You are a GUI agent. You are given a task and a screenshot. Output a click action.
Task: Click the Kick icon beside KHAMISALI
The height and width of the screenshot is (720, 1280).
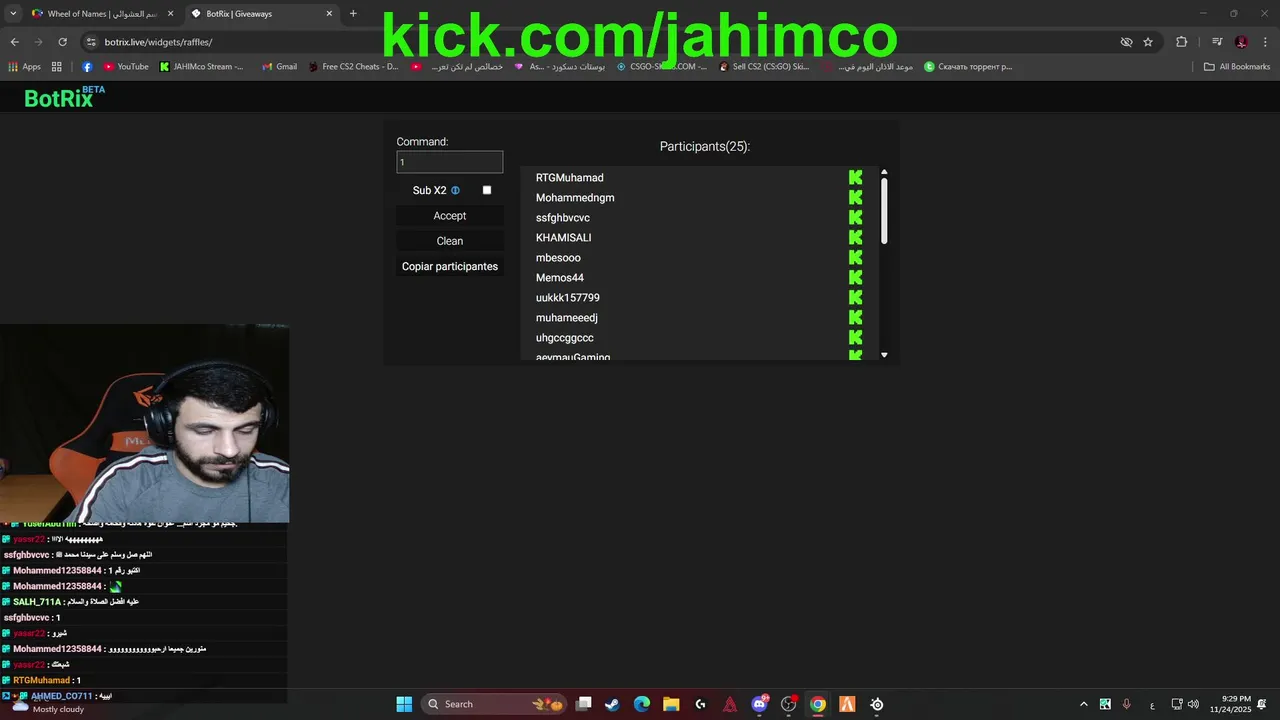point(855,237)
